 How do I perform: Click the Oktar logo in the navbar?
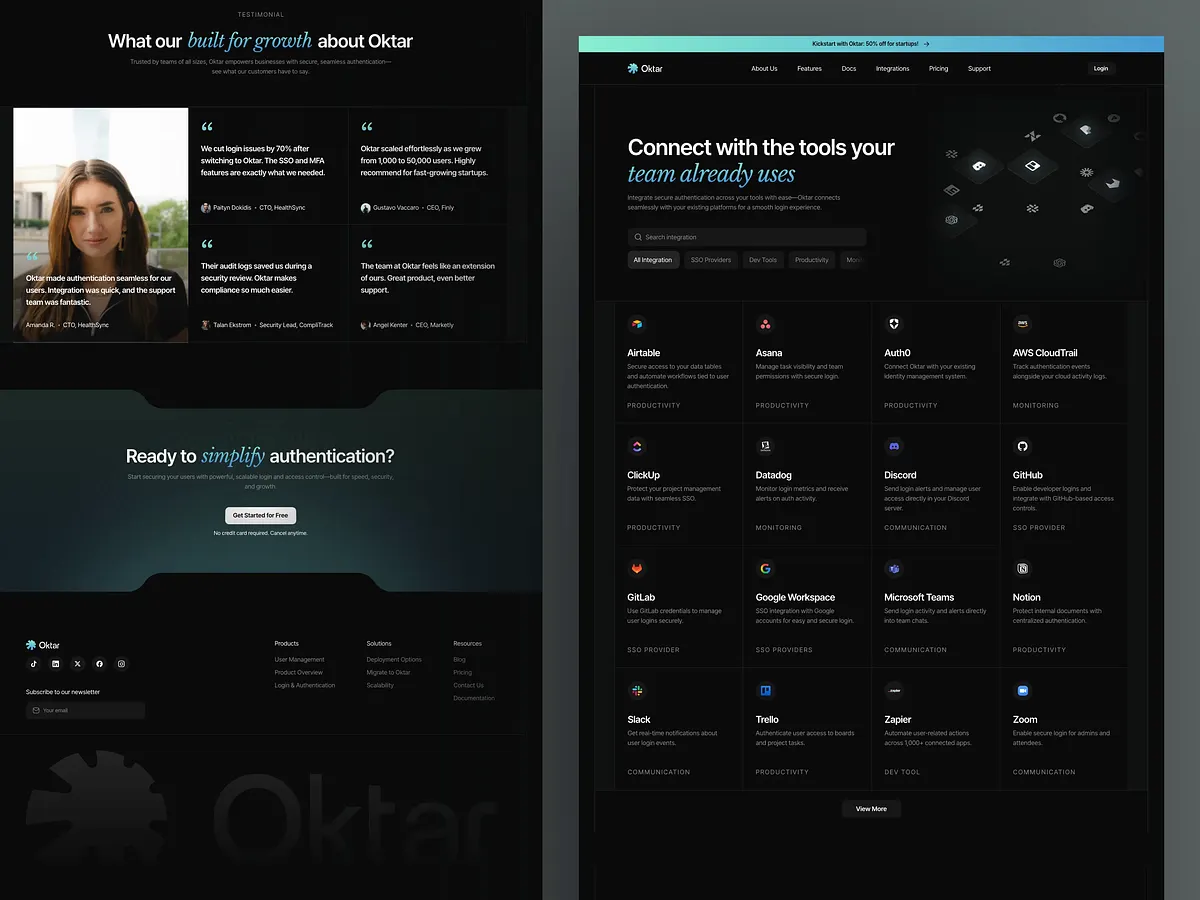pos(644,68)
